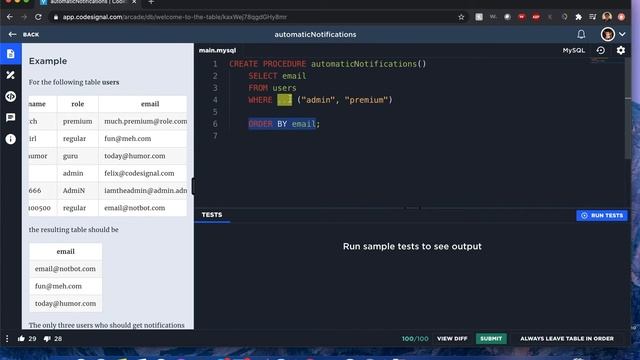Open a new browser tab
The width and height of the screenshot is (640, 360).
[x=151, y=2]
